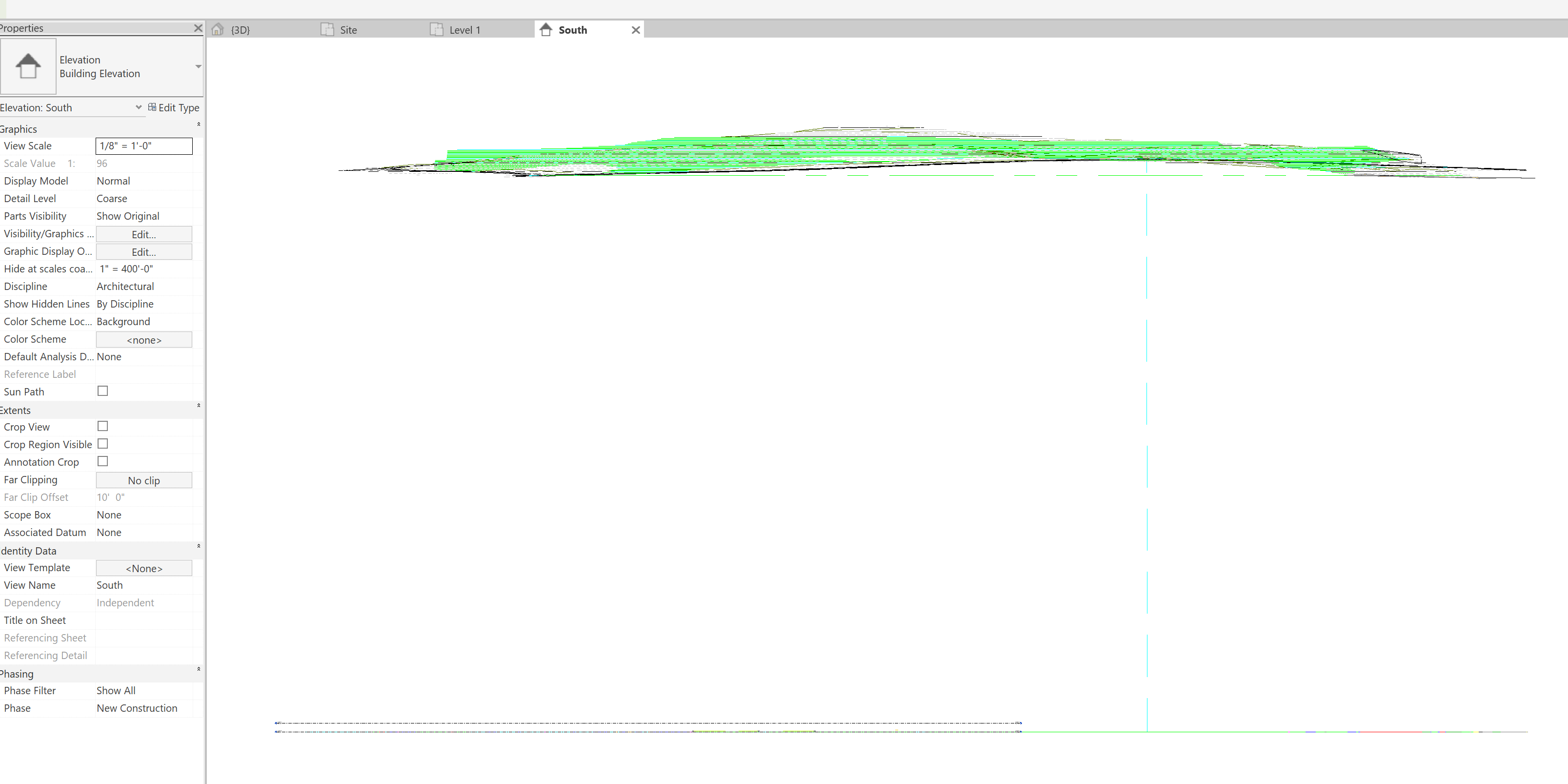Click the home icon next to the {3D} tab
Screen dimensions: 1568x784
[x=217, y=29]
